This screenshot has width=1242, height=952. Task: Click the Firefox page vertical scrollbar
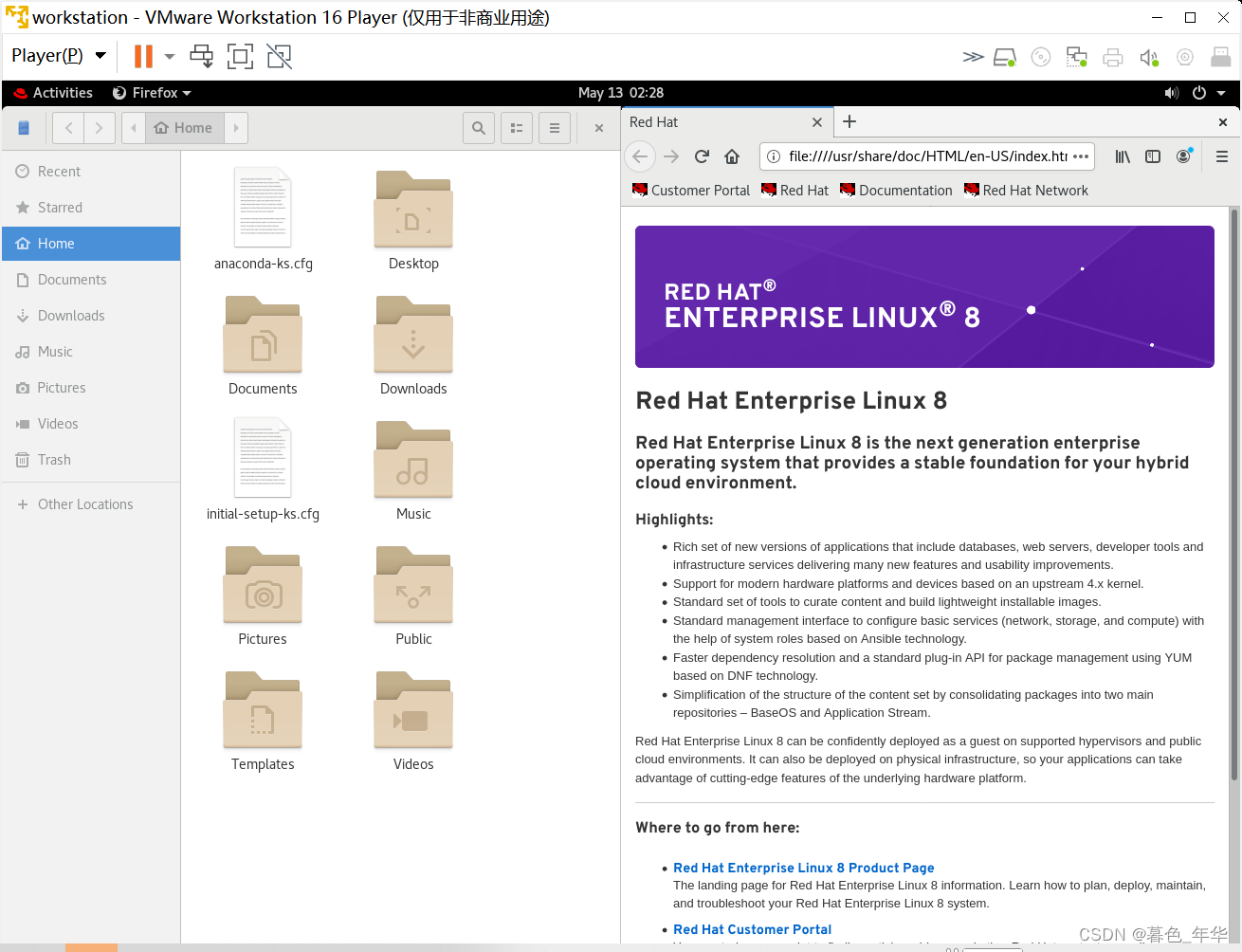1233,493
